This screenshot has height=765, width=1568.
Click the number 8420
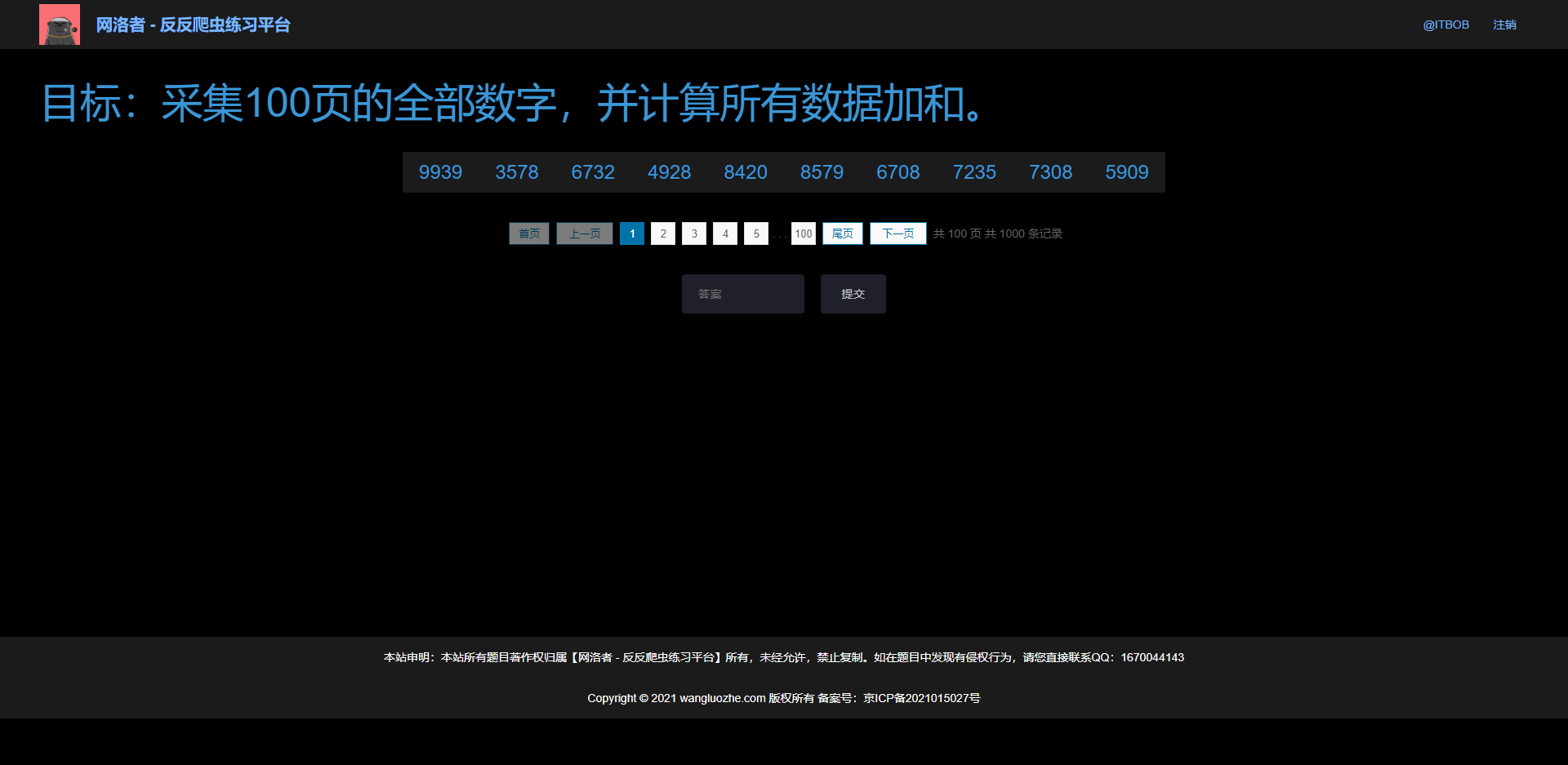coord(746,172)
